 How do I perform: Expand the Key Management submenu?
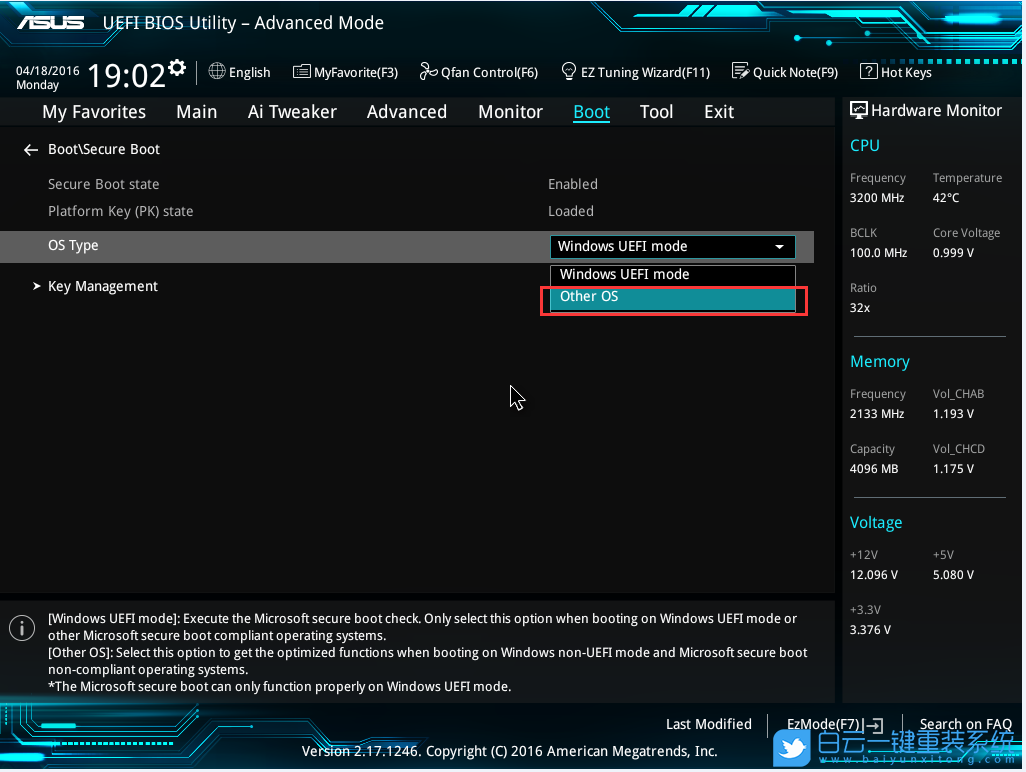tap(102, 287)
